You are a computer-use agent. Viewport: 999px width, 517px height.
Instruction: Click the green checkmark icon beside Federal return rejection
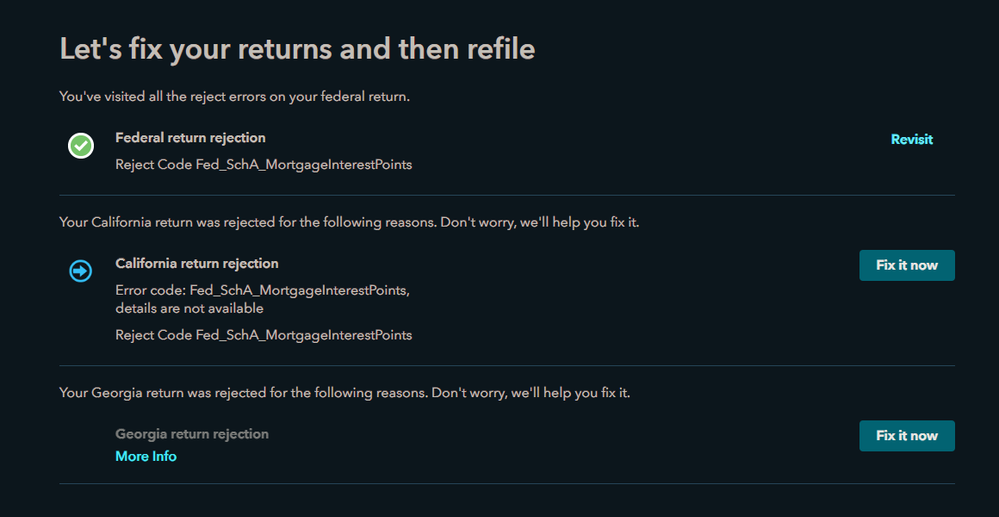click(81, 146)
